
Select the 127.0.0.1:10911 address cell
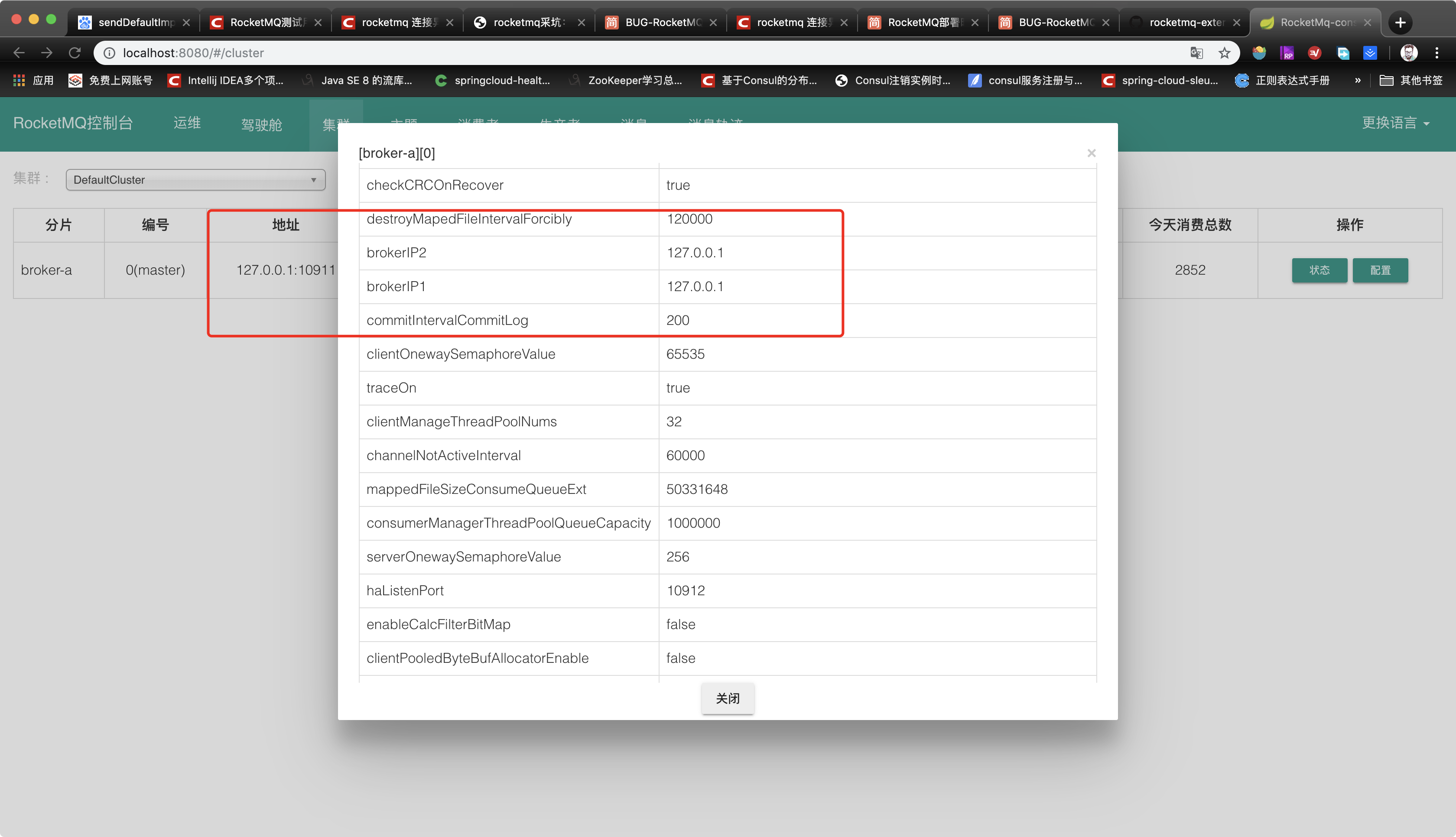(286, 270)
